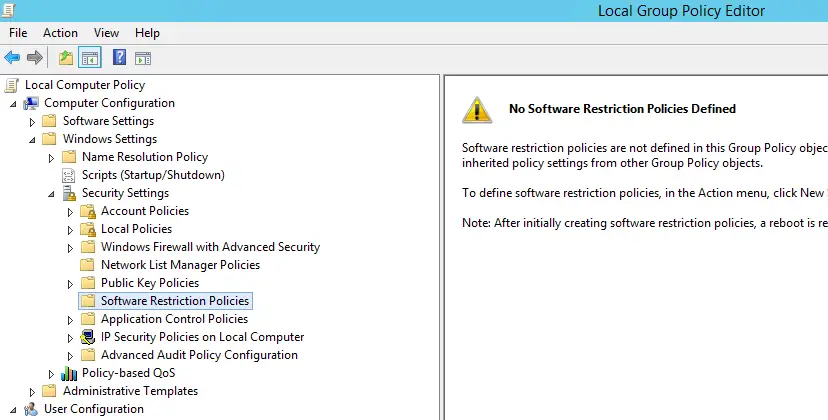Click the yellow warning triangle icon
This screenshot has width=828, height=420.
(477, 110)
